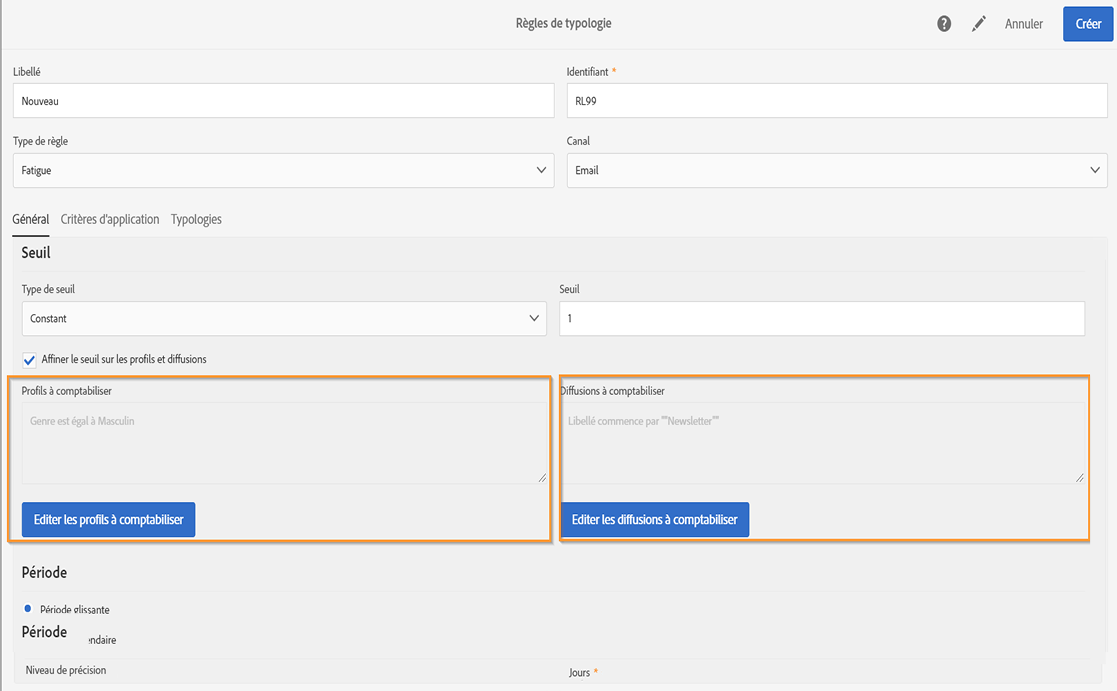This screenshot has width=1117, height=691.
Task: Click into the Identifiant field
Action: [836, 101]
